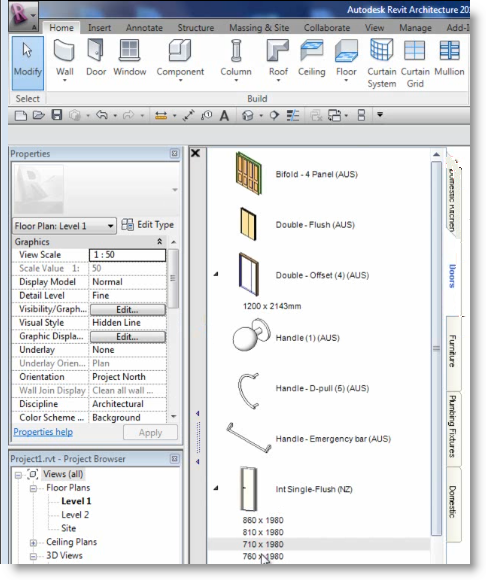This screenshot has height=580, width=486.
Task: Select the Component tool icon
Action: click(180, 51)
